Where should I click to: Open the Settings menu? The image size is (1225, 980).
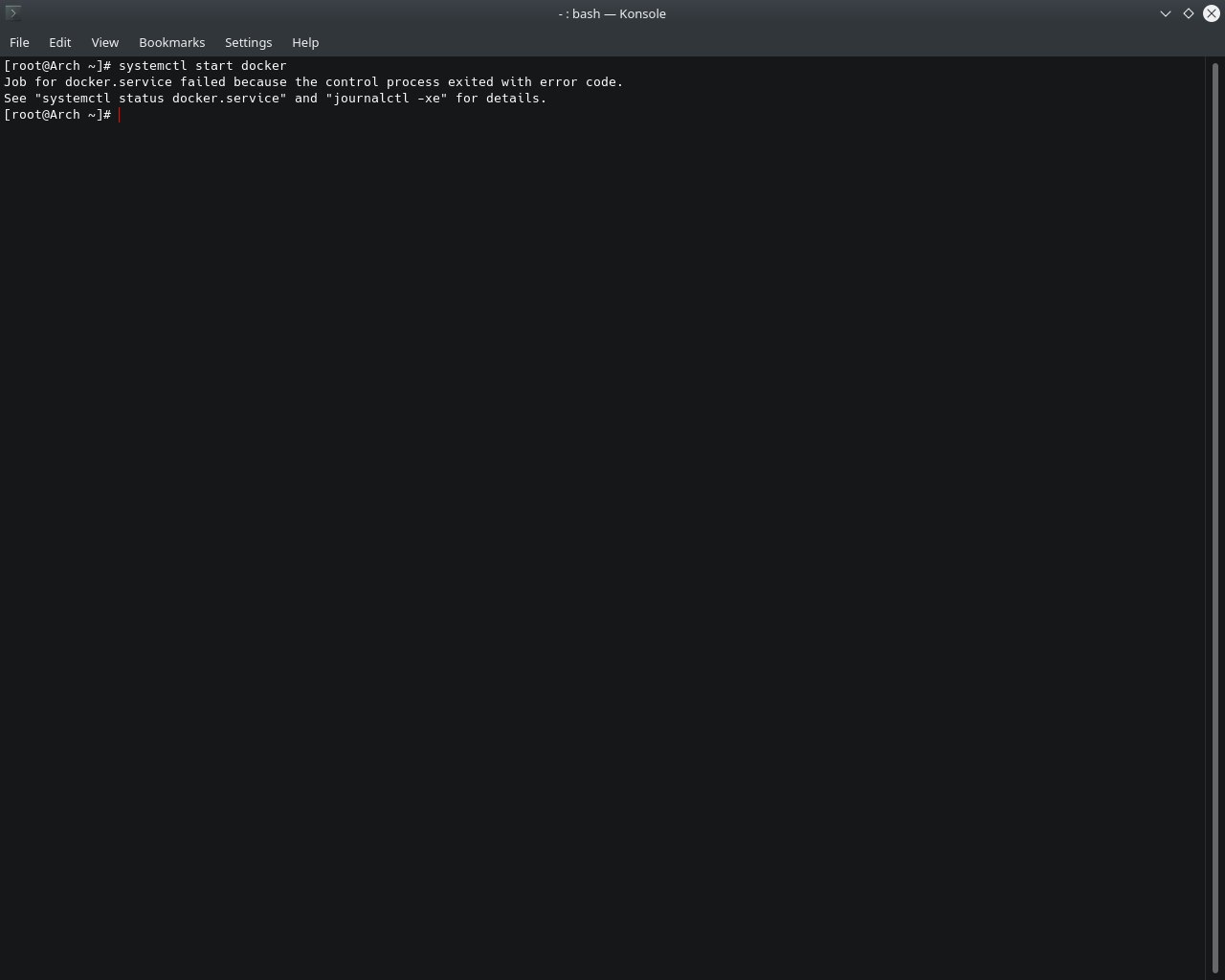point(248,42)
